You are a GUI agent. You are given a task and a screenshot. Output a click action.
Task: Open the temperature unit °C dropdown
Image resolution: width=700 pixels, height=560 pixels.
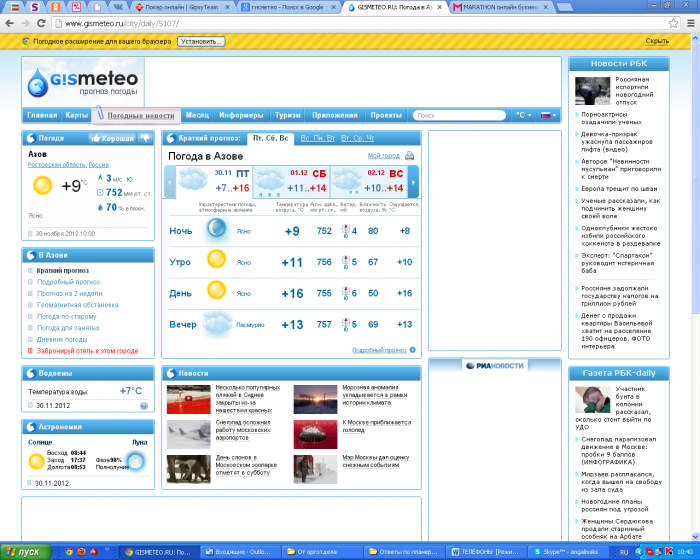click(524, 115)
